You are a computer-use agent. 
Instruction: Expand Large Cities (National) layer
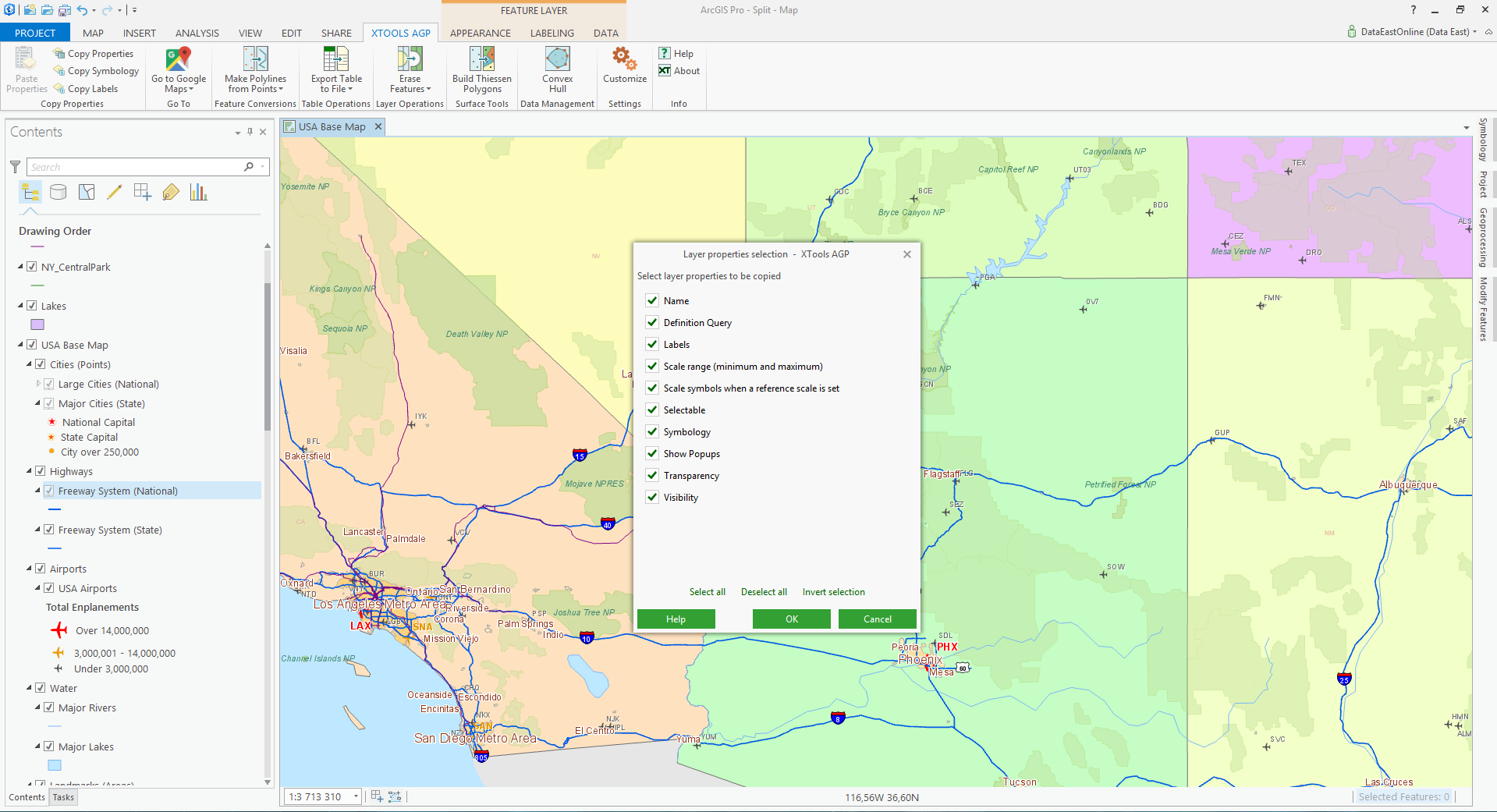[38, 384]
